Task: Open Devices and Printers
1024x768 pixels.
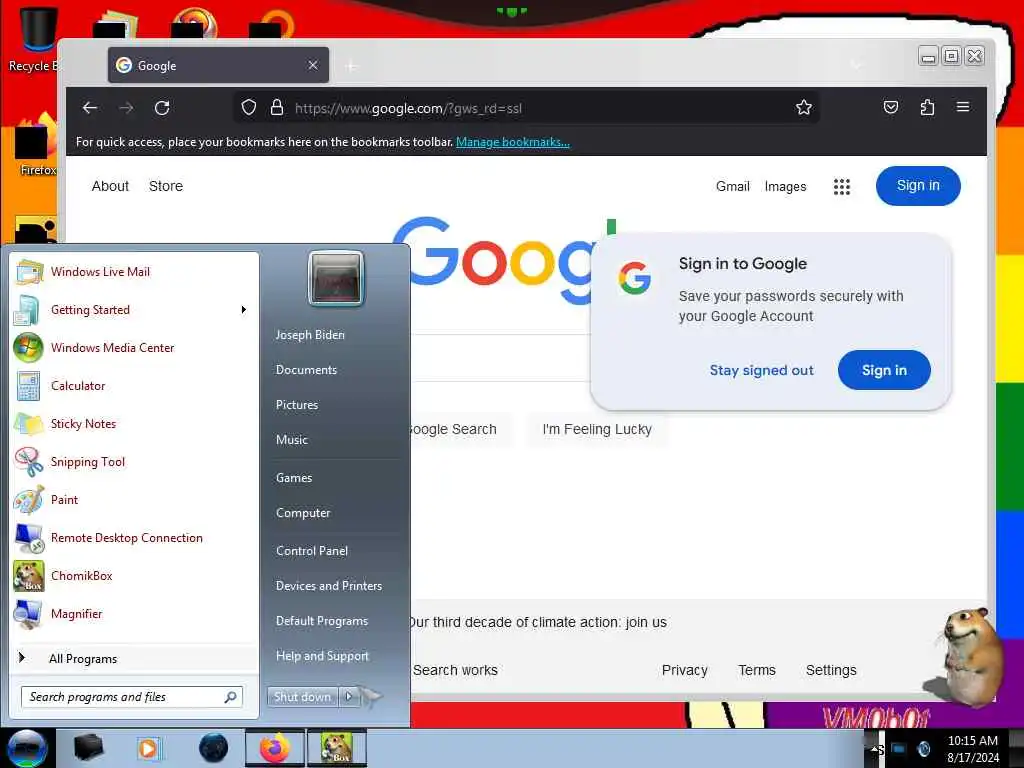Action: (x=328, y=586)
